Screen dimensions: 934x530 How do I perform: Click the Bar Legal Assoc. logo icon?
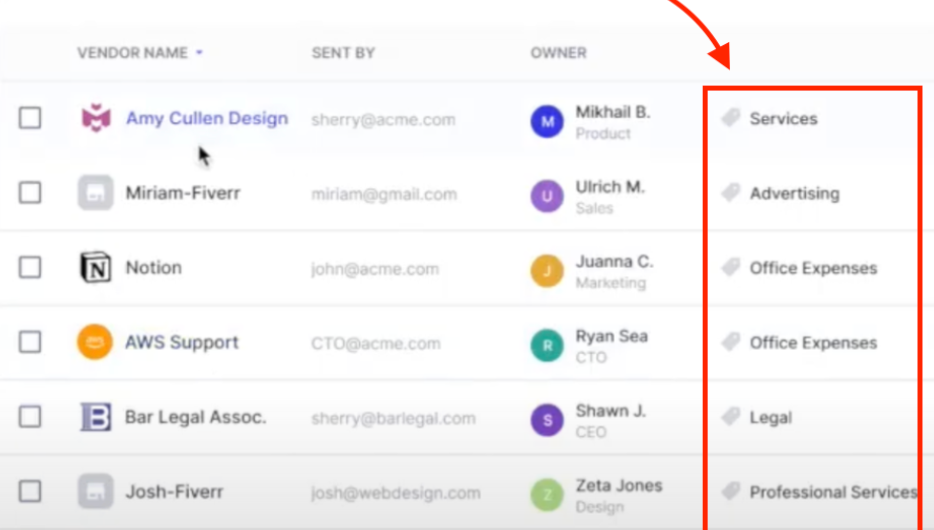95,417
